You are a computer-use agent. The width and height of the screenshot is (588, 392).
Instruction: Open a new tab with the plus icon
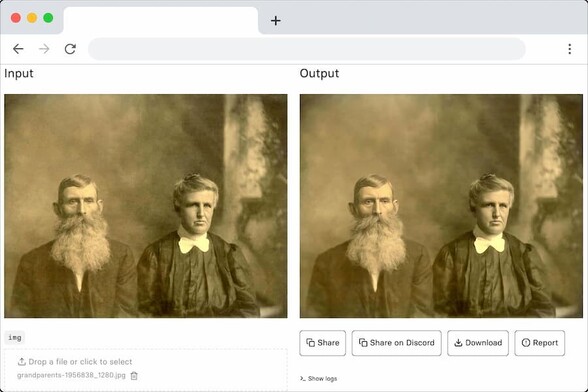coord(276,21)
